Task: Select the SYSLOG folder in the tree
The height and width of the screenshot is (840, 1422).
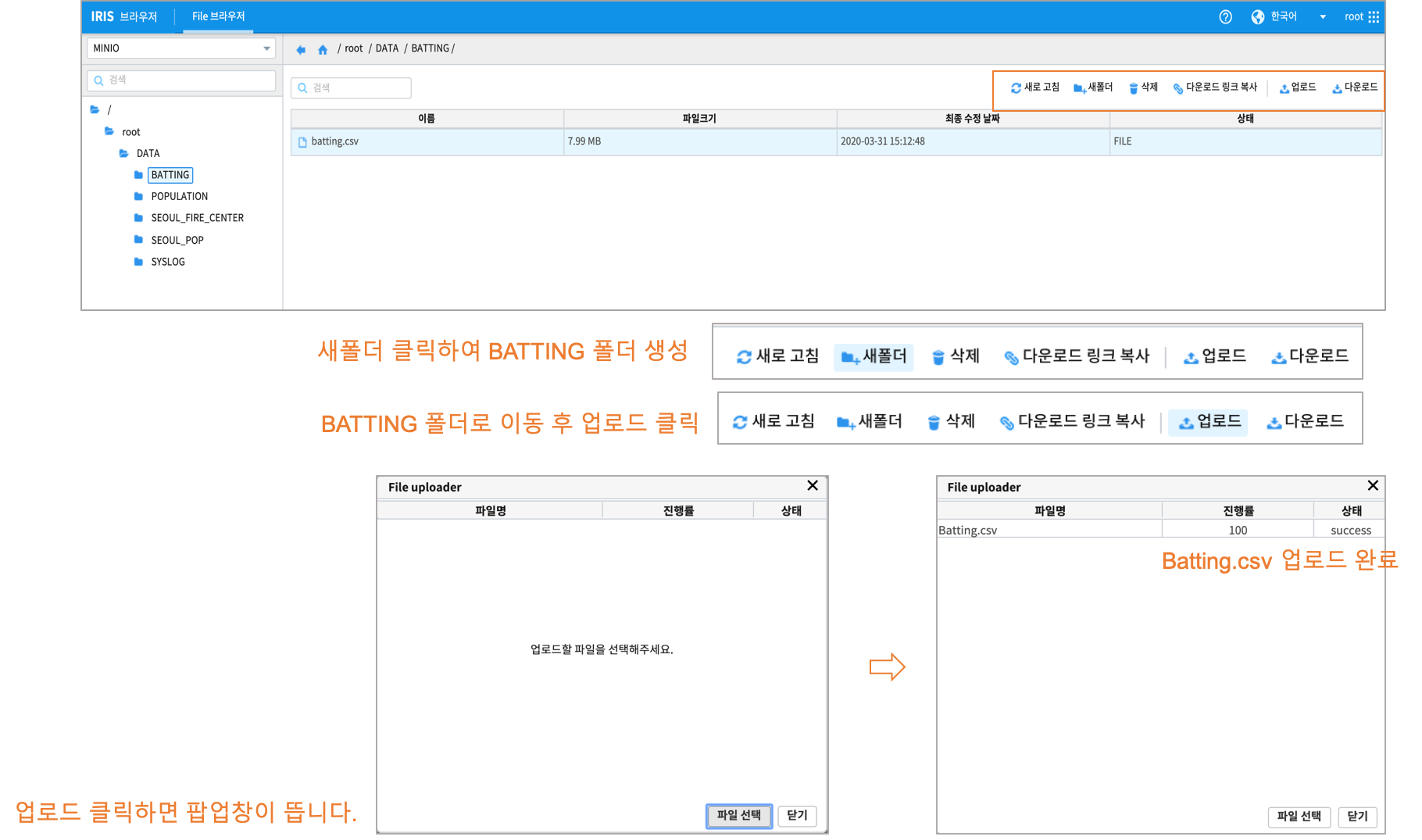Action: pyautogui.click(x=167, y=262)
